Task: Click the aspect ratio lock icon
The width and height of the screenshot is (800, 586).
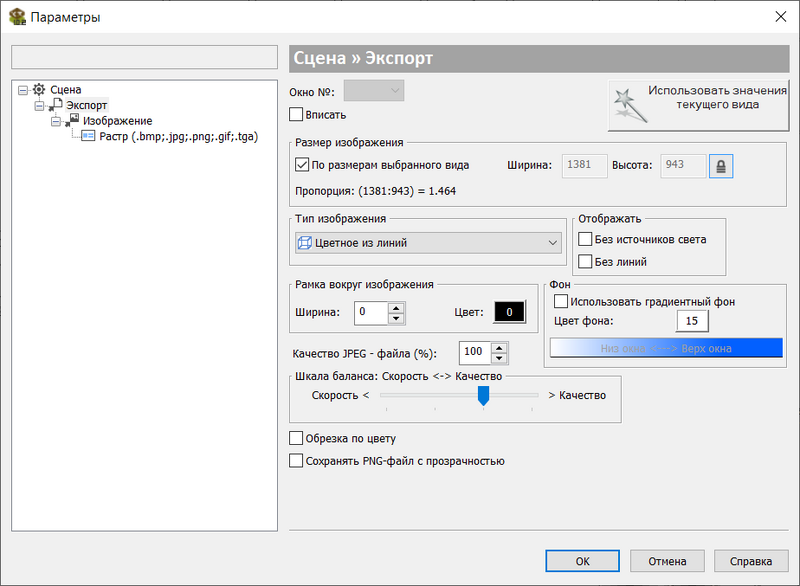Action: 721,166
